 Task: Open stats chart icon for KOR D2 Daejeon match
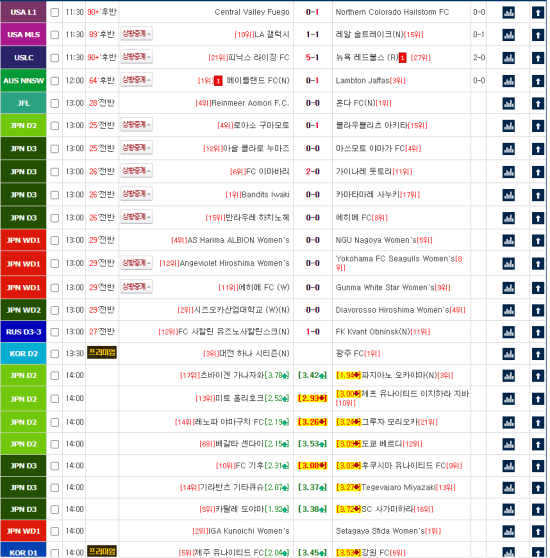tap(508, 354)
